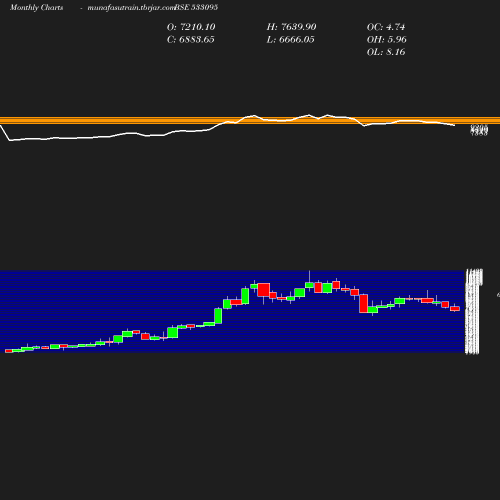500x500 pixels.
Task: Click the 'Monthly Charts' title text
Action: tap(37, 7)
